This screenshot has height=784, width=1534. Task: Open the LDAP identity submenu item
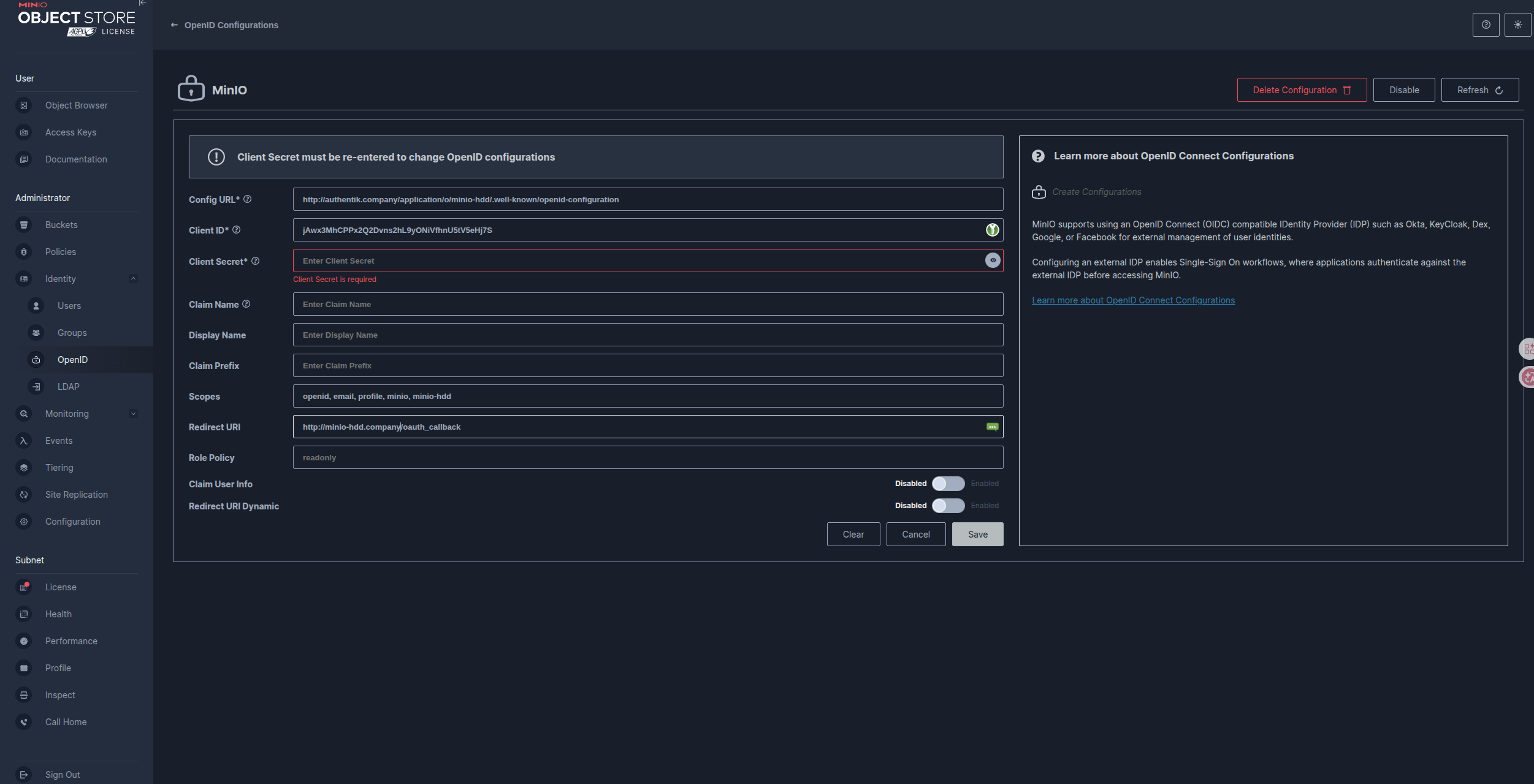[69, 387]
